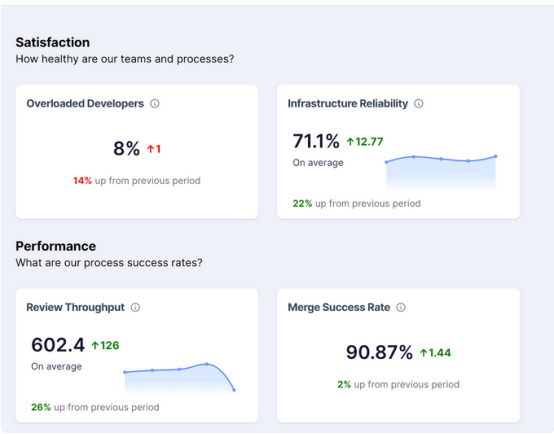Click the 602.4 review throughput value
The height and width of the screenshot is (434, 554).
tap(58, 345)
